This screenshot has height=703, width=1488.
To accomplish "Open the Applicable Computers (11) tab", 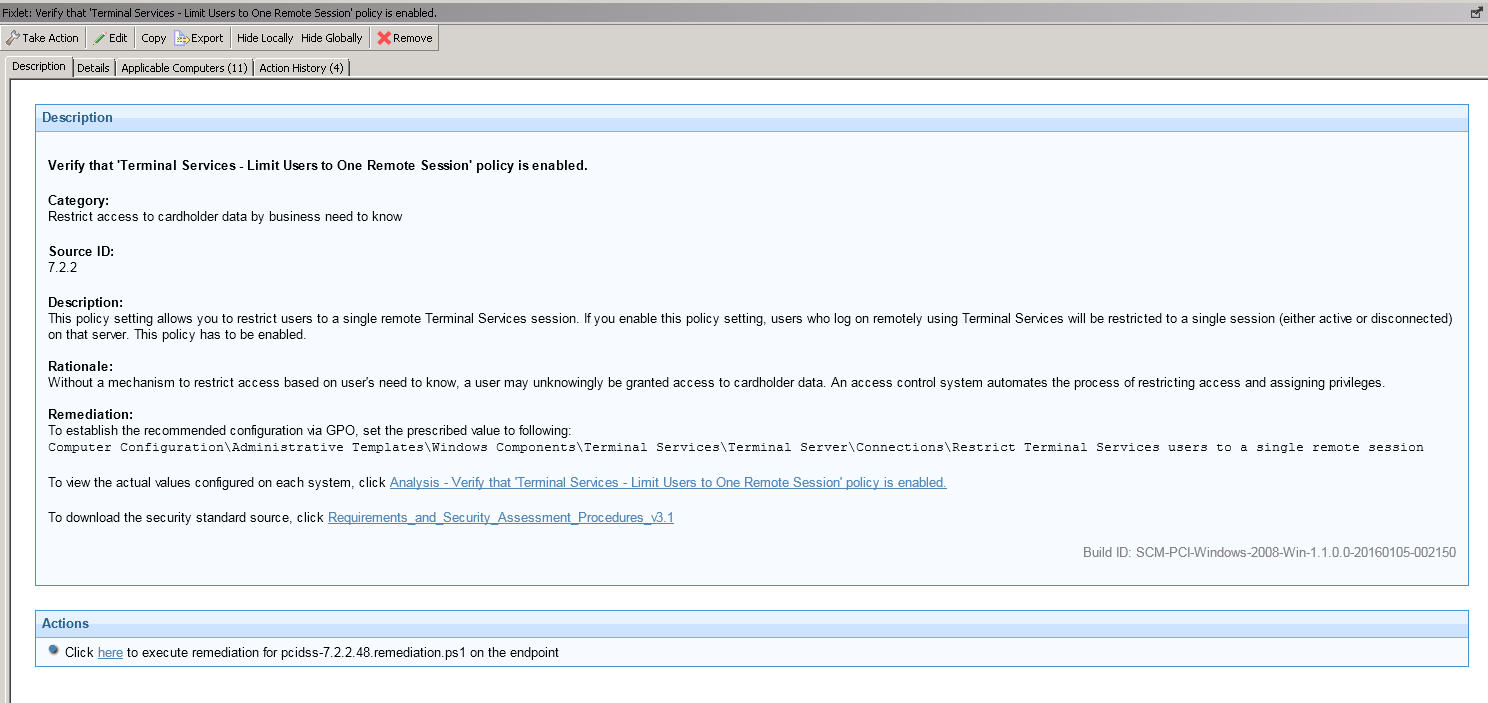I will point(184,67).
